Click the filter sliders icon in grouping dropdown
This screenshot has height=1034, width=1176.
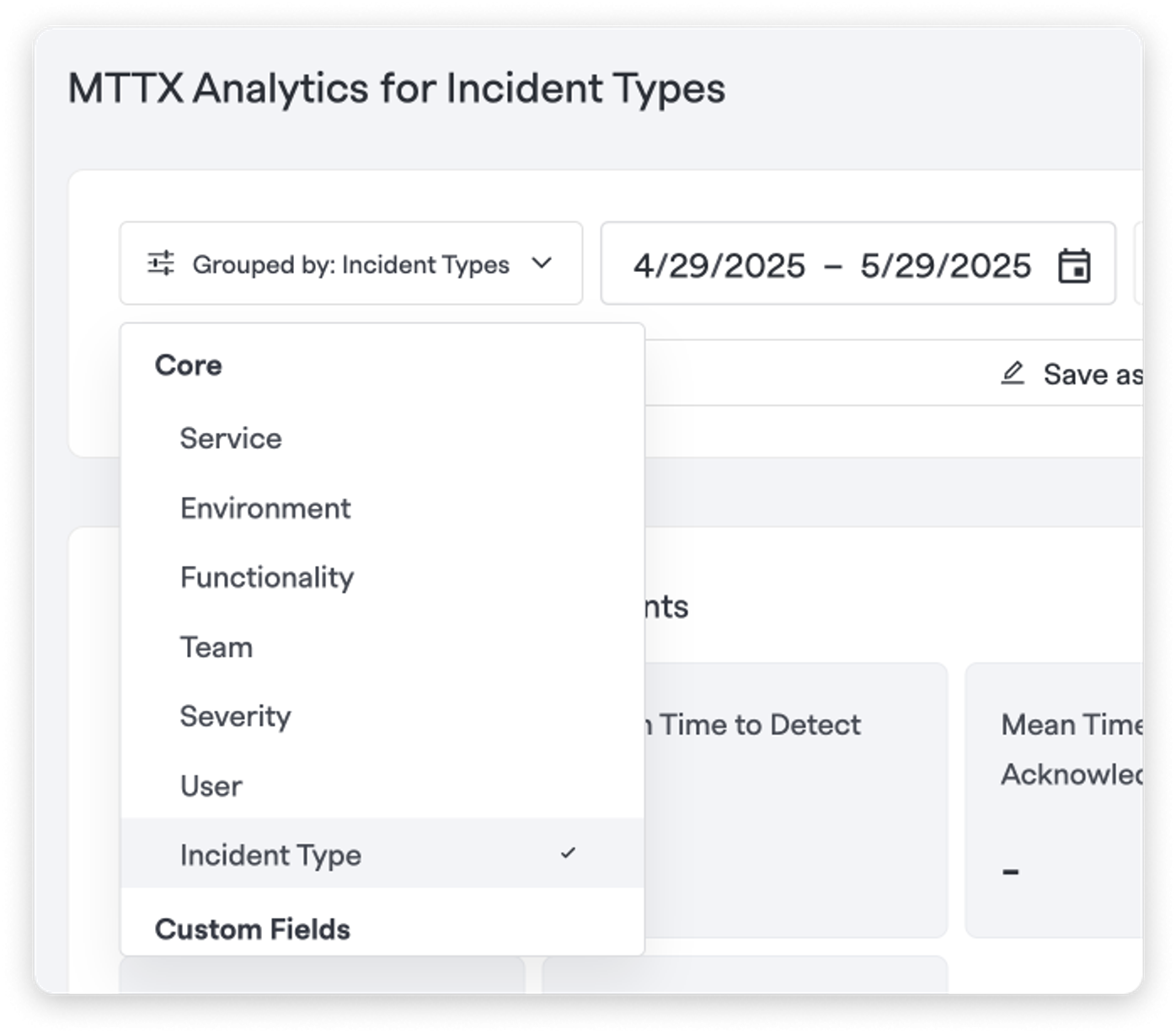160,264
